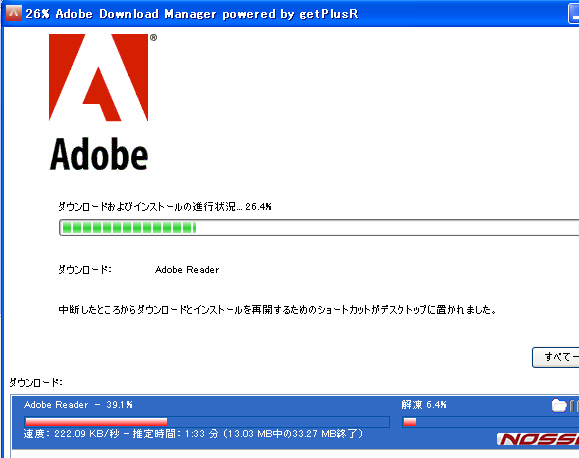This screenshot has height=458, width=579.
Task: Click the desktop shortcut notice message
Action: click(x=277, y=310)
